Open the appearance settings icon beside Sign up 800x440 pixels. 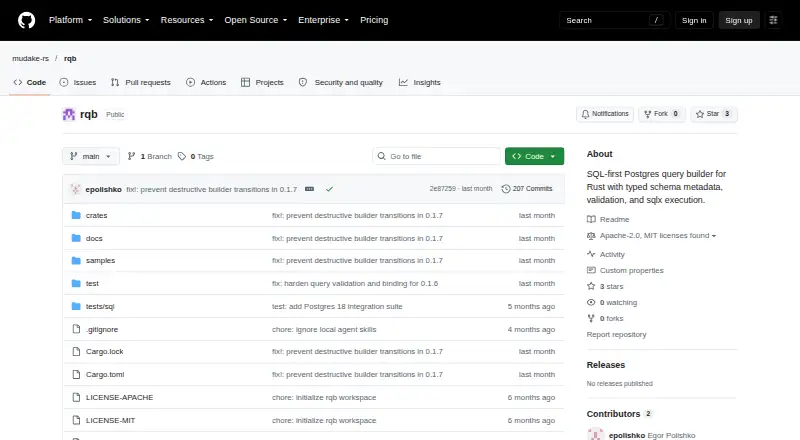(x=773, y=20)
